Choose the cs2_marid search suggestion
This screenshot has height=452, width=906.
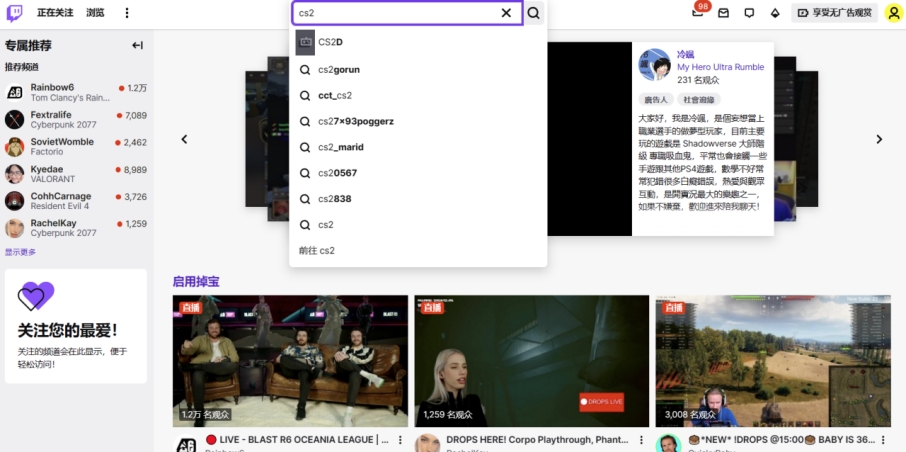point(418,147)
